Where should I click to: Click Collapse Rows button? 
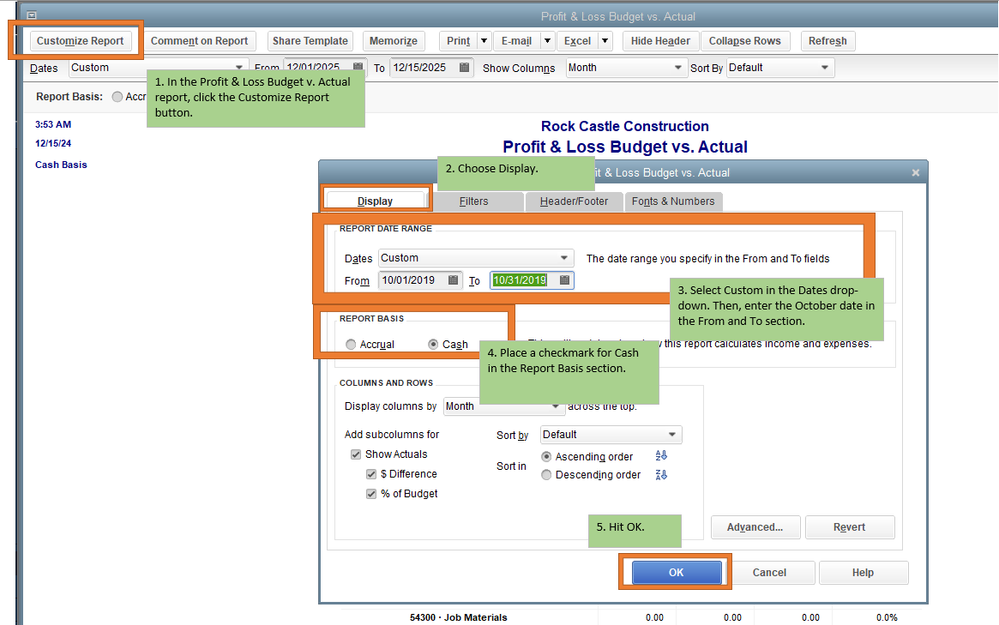click(745, 41)
